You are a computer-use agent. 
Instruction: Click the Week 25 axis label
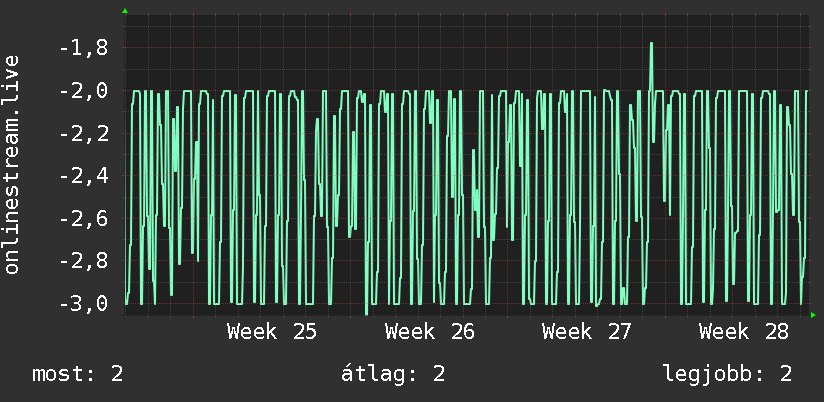pos(272,332)
